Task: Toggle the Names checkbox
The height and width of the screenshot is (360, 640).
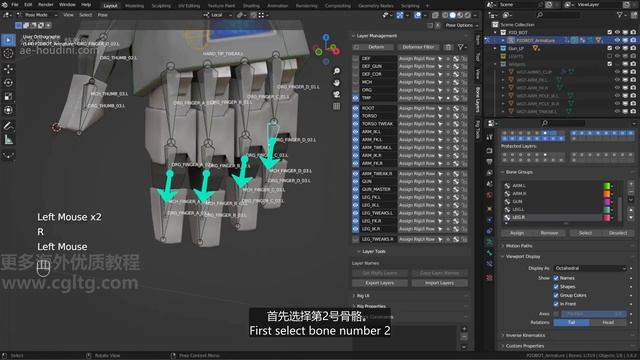Action: click(556, 278)
